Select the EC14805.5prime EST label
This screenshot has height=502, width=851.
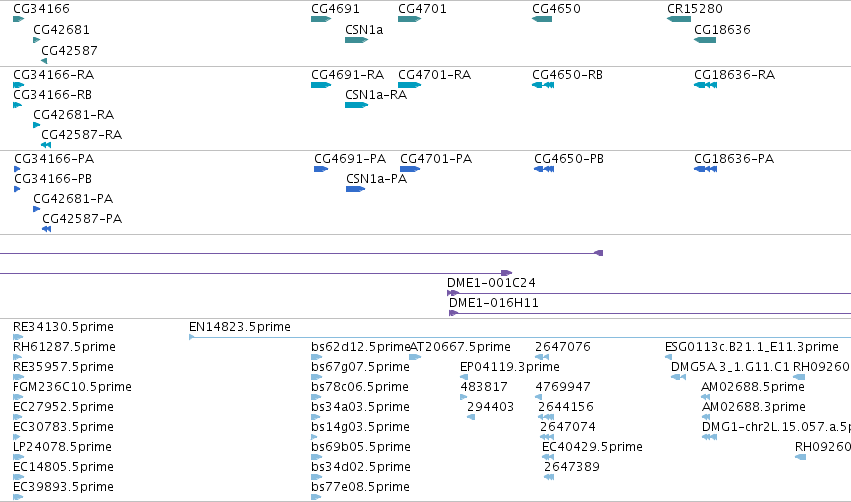tap(63, 467)
